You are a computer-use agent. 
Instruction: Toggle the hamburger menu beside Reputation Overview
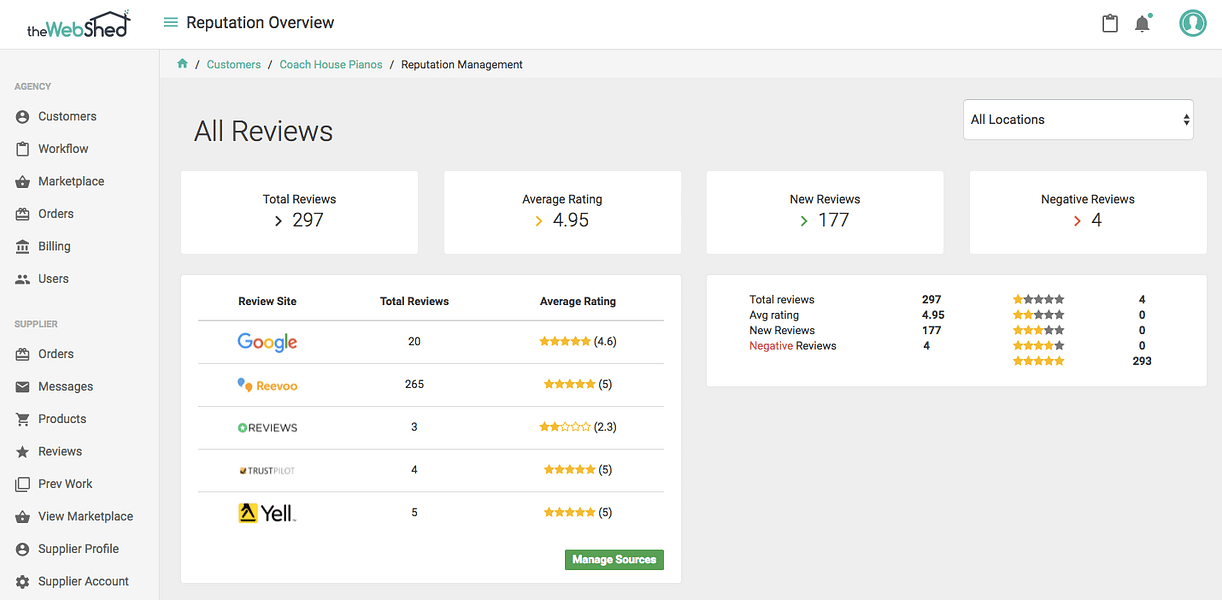(x=170, y=23)
